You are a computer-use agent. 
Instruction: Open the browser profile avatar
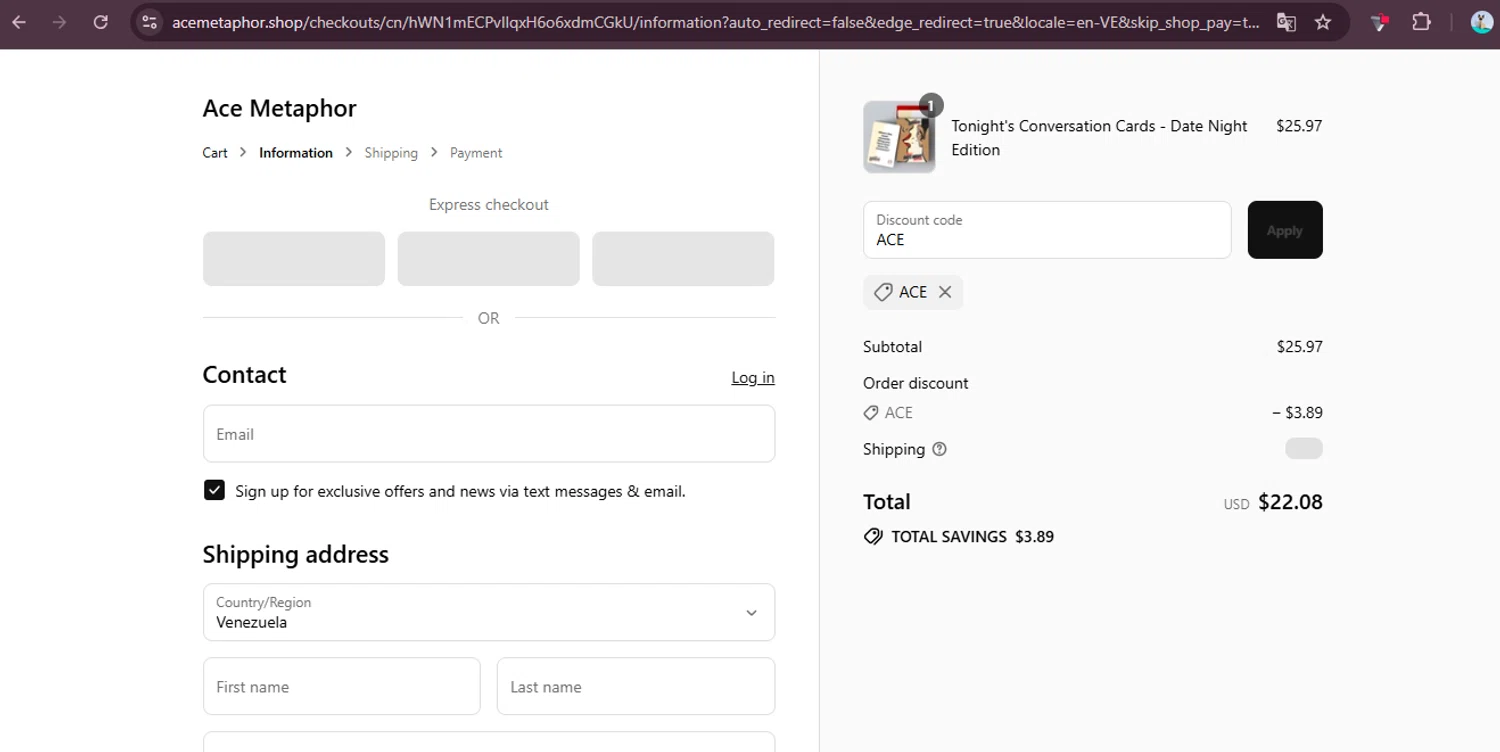tap(1482, 22)
